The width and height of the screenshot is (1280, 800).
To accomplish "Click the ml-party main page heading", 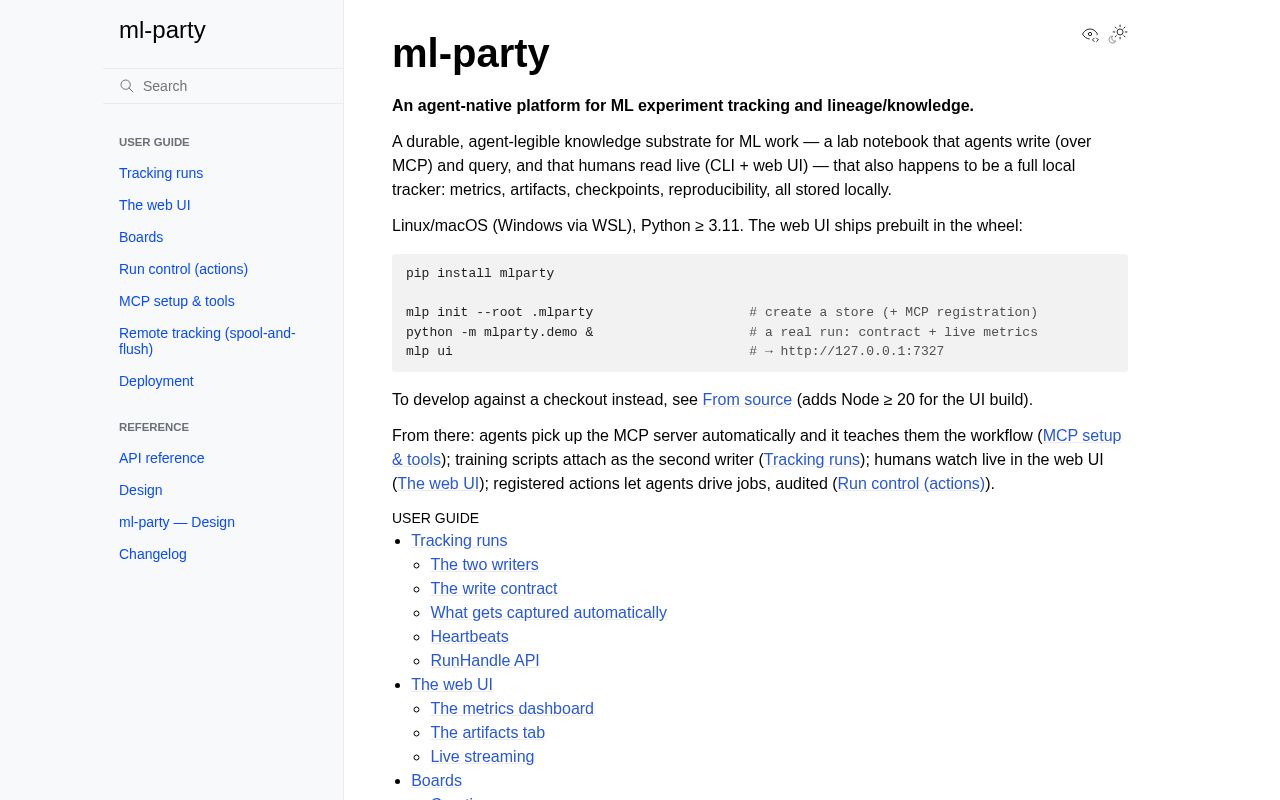I will point(470,53).
